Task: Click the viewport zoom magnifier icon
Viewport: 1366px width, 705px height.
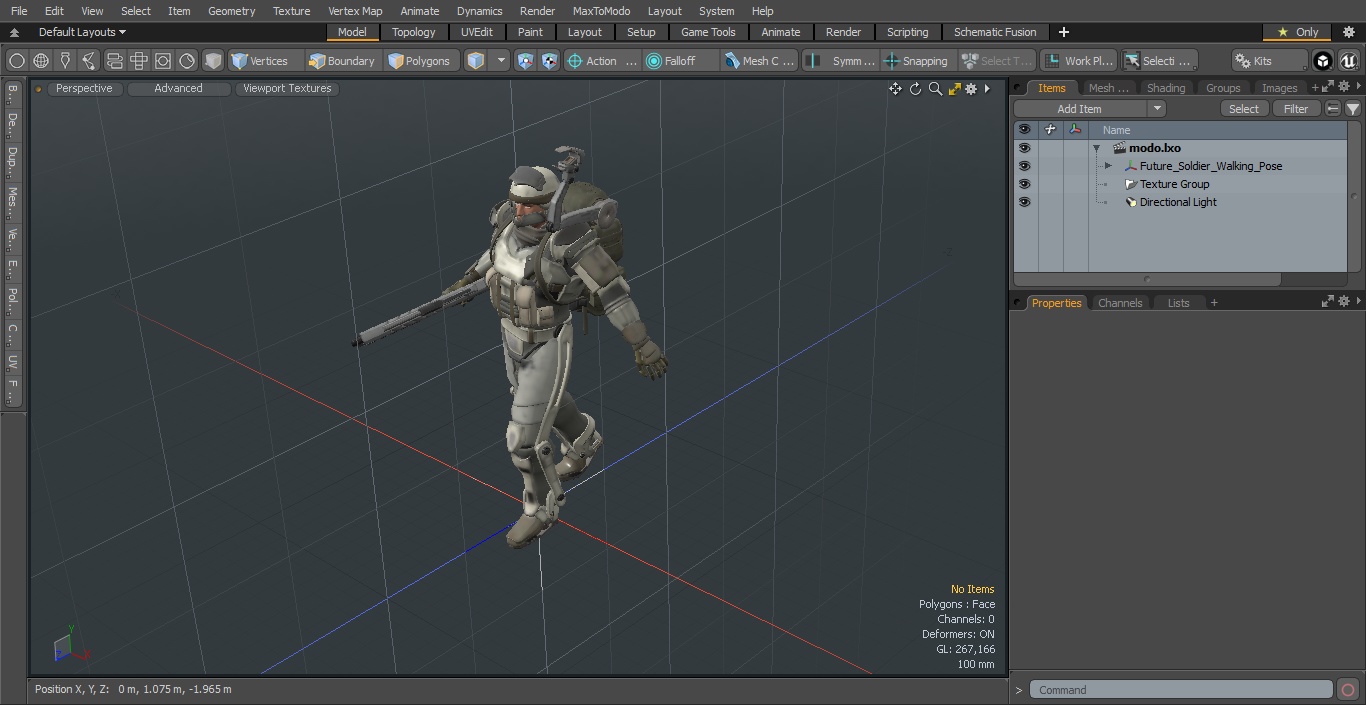Action: point(935,89)
